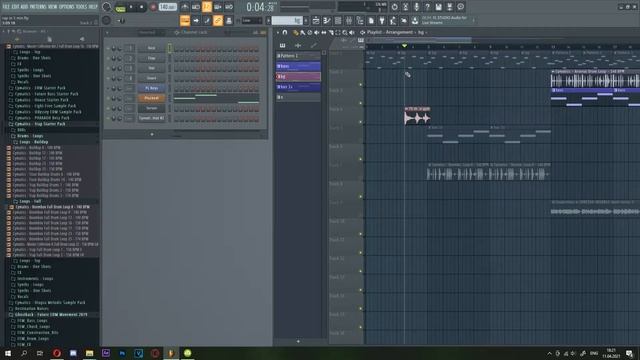Toggle mute LED on first channel row
This screenshot has width=640, height=360.
pos(108,48)
